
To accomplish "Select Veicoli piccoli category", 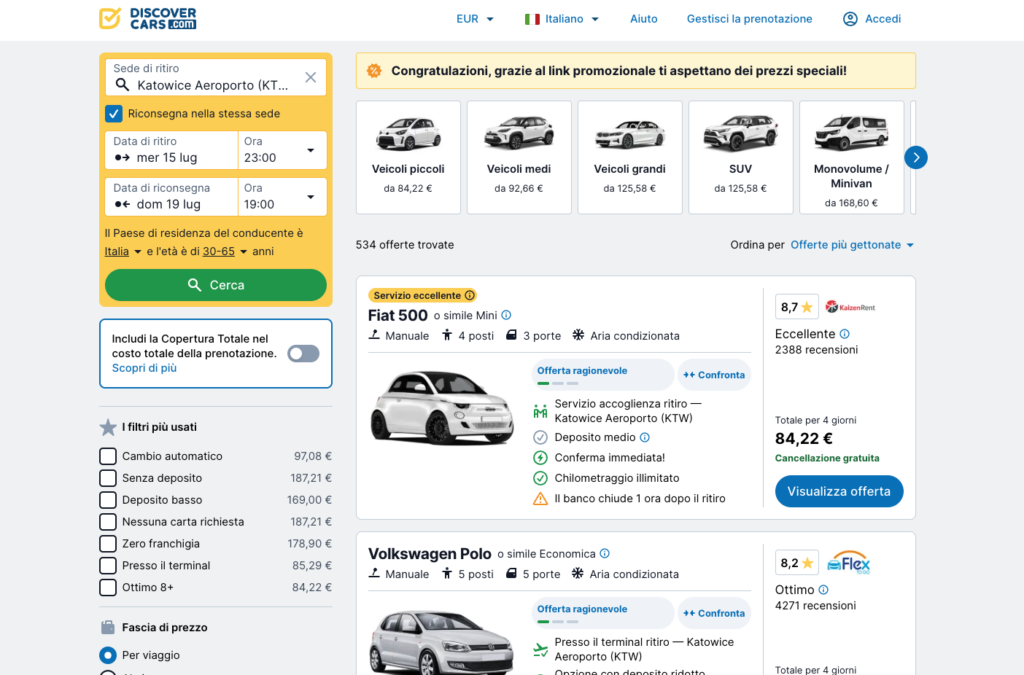I will (408, 157).
